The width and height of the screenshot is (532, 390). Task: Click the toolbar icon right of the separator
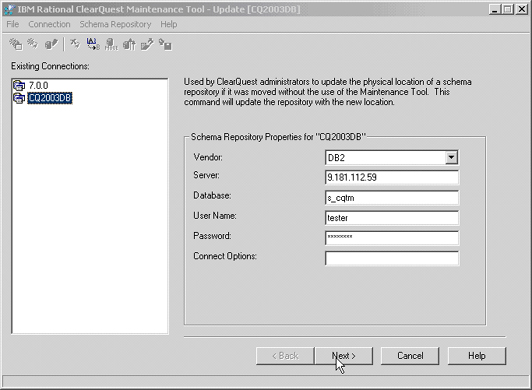75,44
